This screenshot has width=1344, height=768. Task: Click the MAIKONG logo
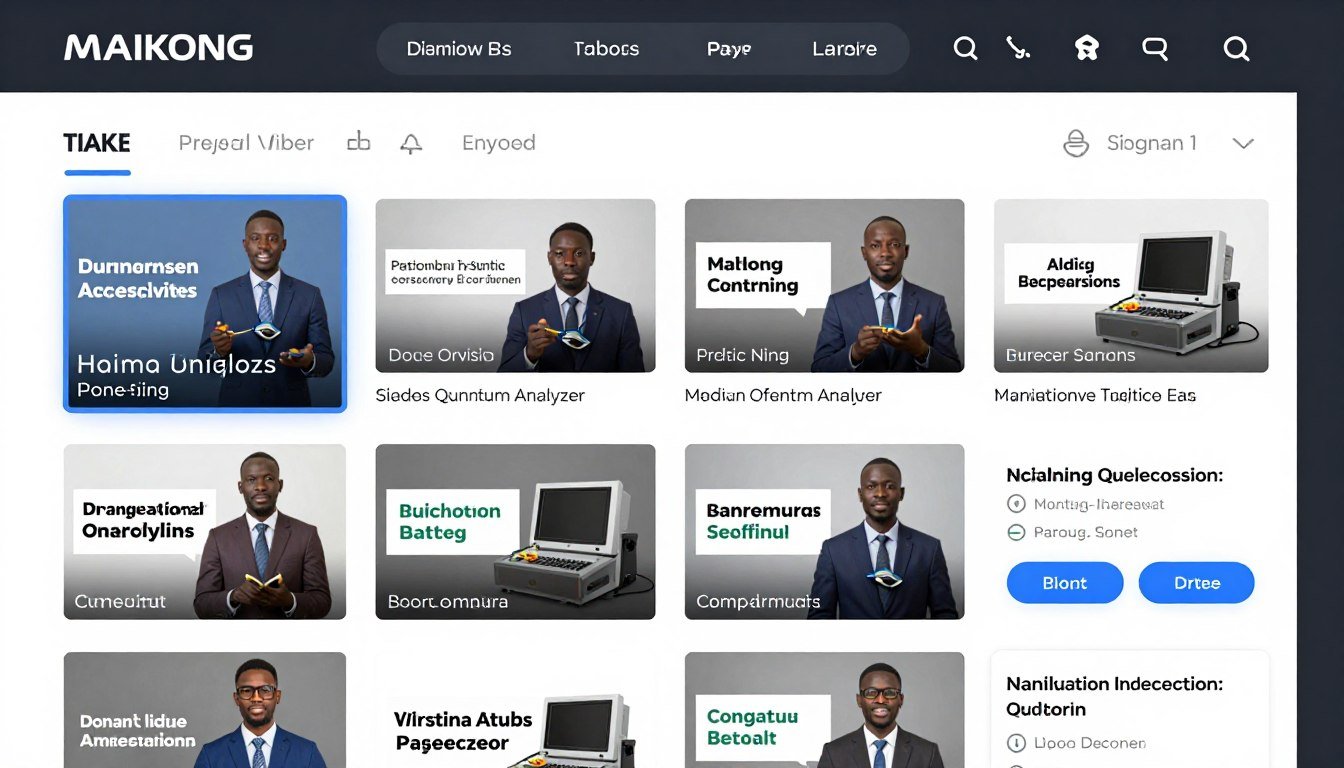[x=158, y=47]
